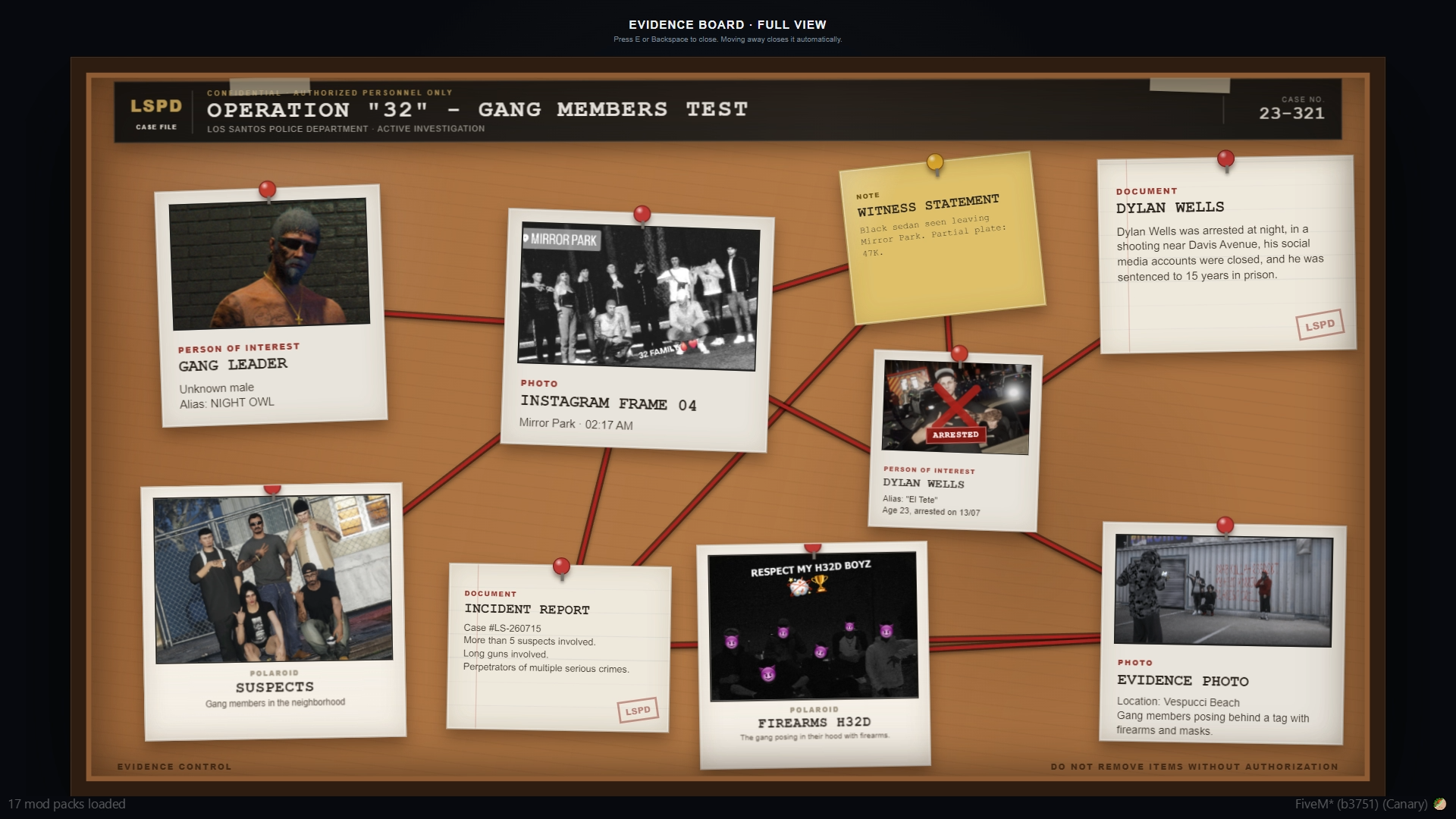Click the LSPD Case File logo
Image resolution: width=1456 pixels, height=819 pixels.
point(156,113)
